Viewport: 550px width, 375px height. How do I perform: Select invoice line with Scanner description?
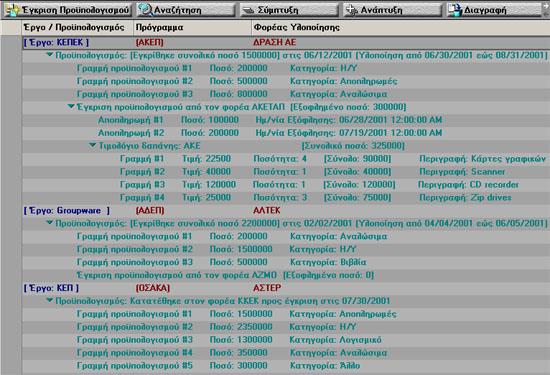286,172
